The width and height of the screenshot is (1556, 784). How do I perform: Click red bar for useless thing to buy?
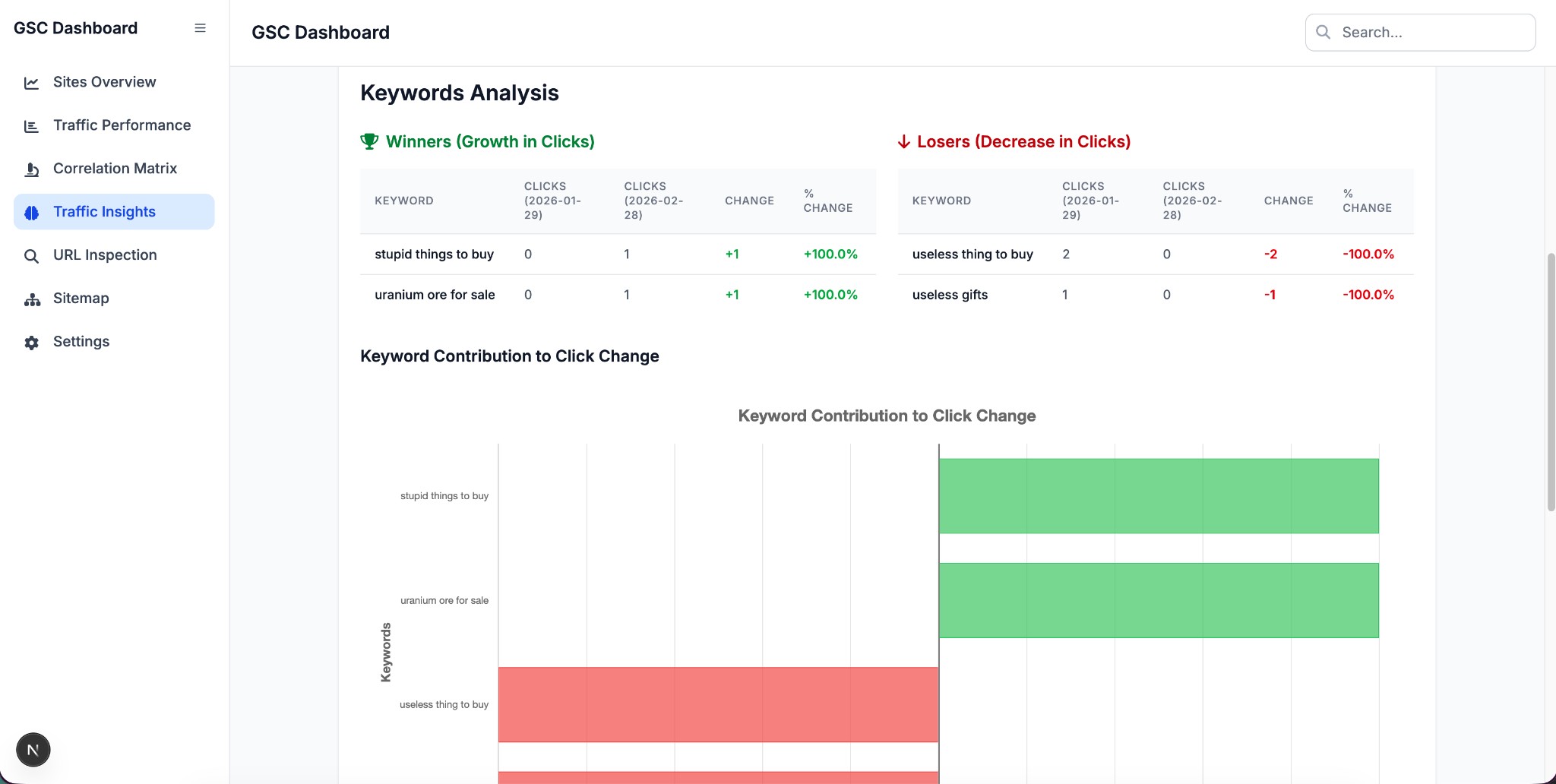[719, 704]
